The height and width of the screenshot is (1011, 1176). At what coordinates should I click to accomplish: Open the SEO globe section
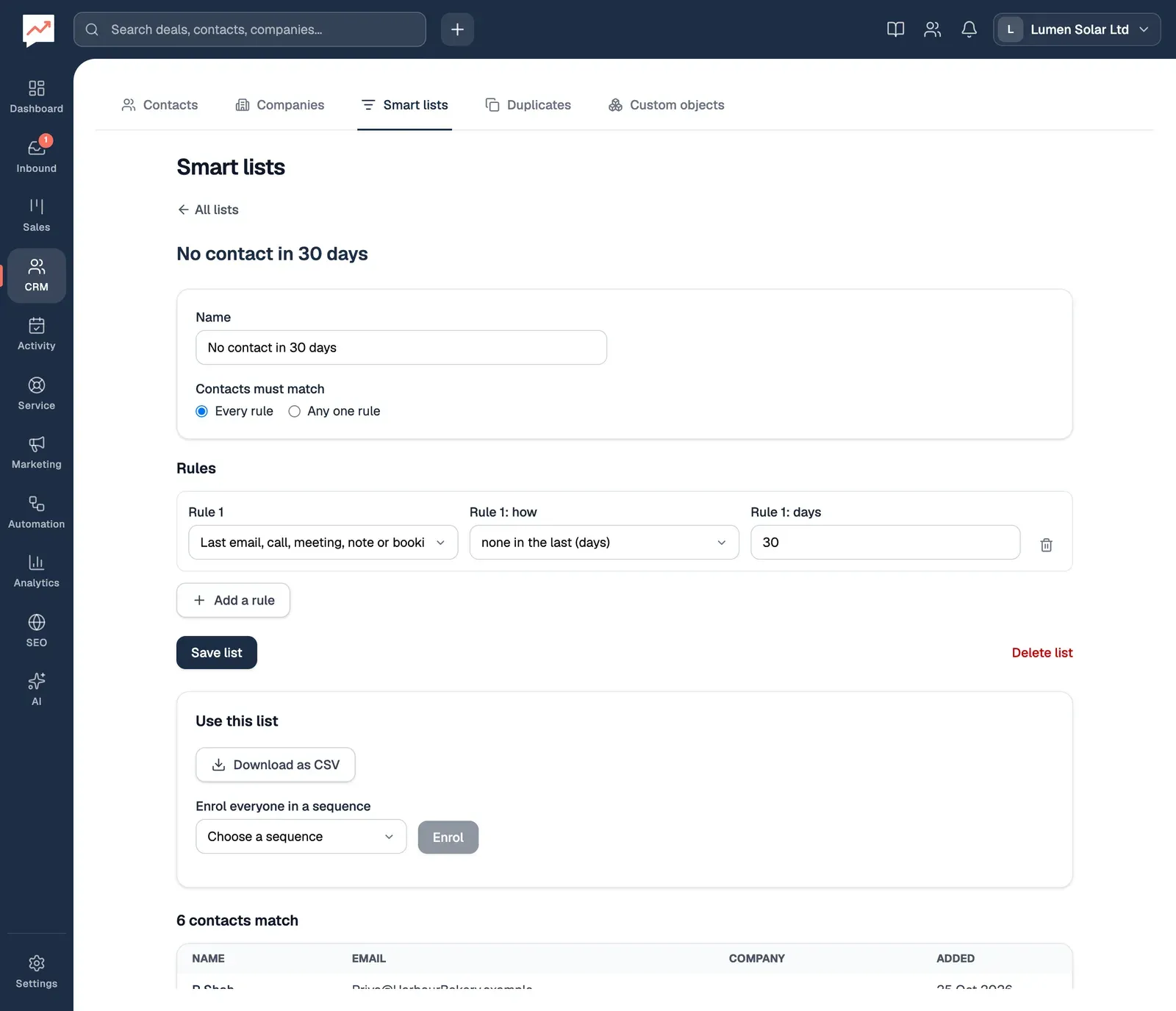click(36, 630)
